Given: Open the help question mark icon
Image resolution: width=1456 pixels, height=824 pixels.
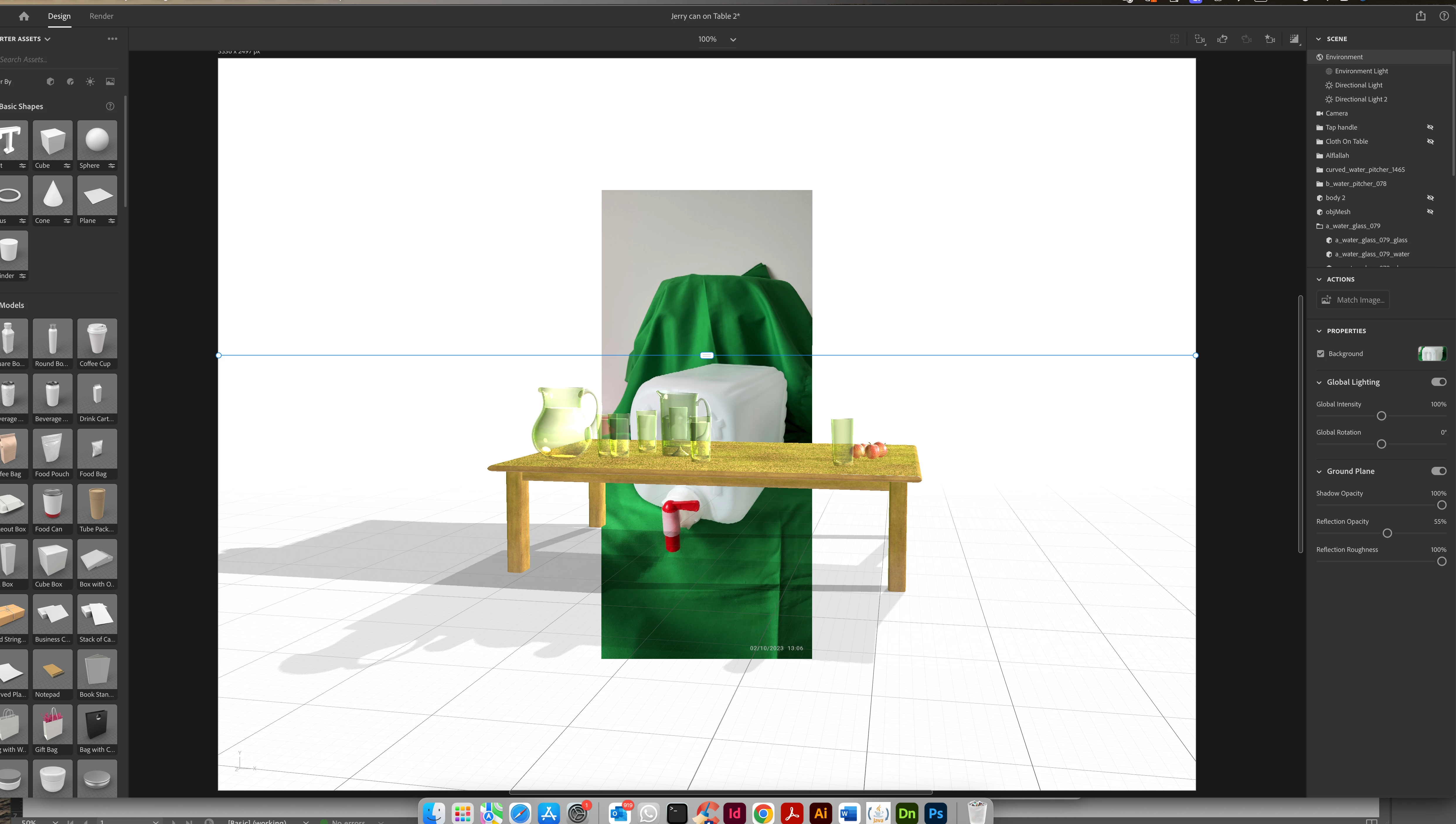Looking at the screenshot, I should pyautogui.click(x=1444, y=16).
